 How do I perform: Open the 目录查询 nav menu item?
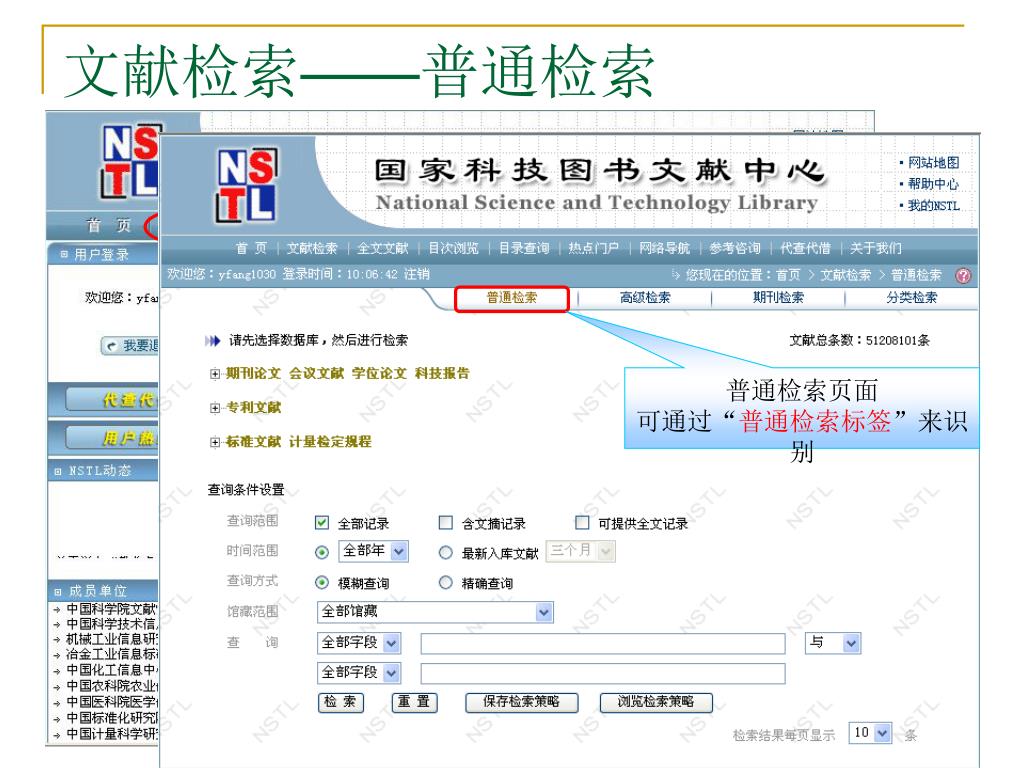[x=524, y=248]
